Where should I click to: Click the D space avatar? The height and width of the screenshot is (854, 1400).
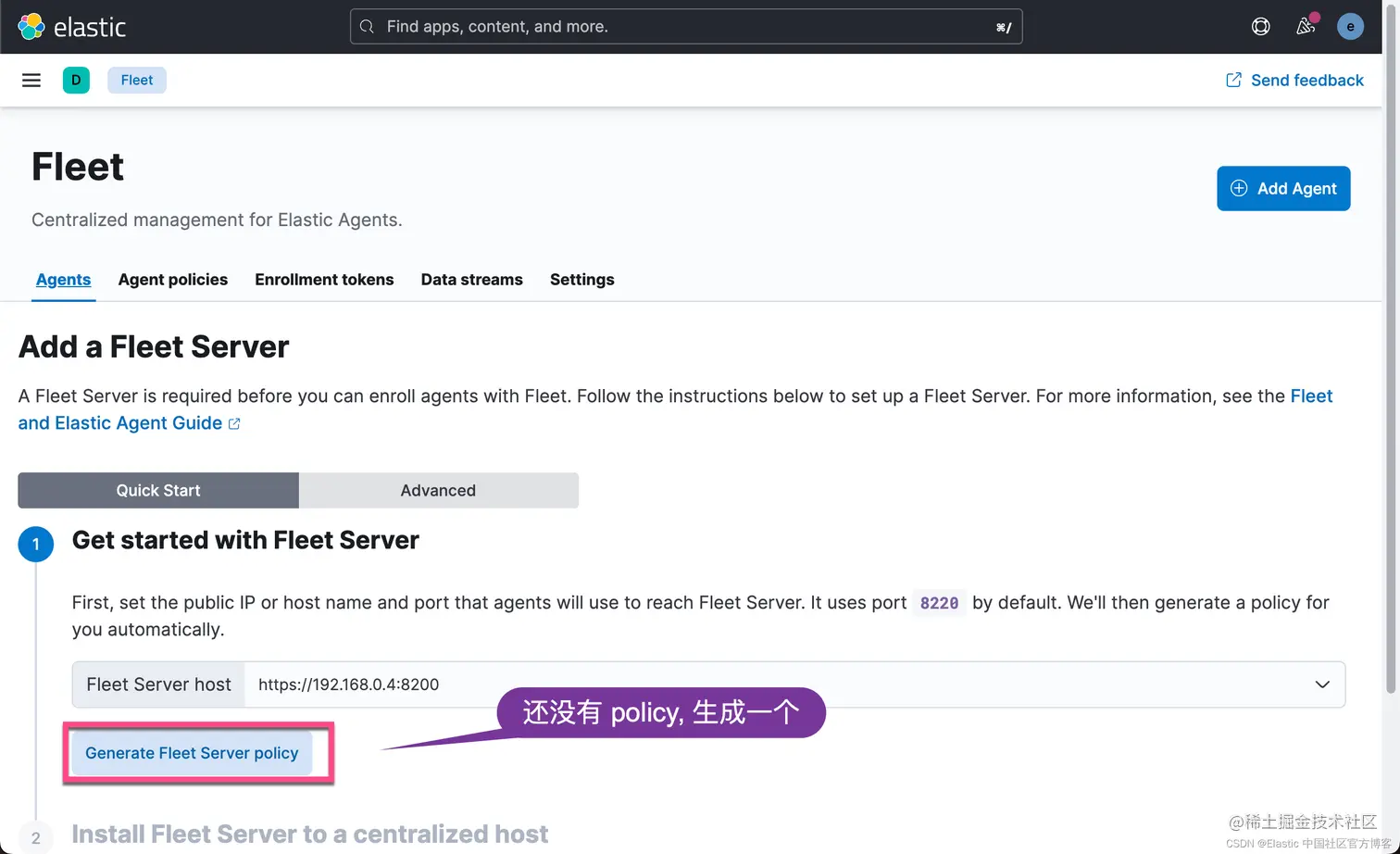[76, 81]
